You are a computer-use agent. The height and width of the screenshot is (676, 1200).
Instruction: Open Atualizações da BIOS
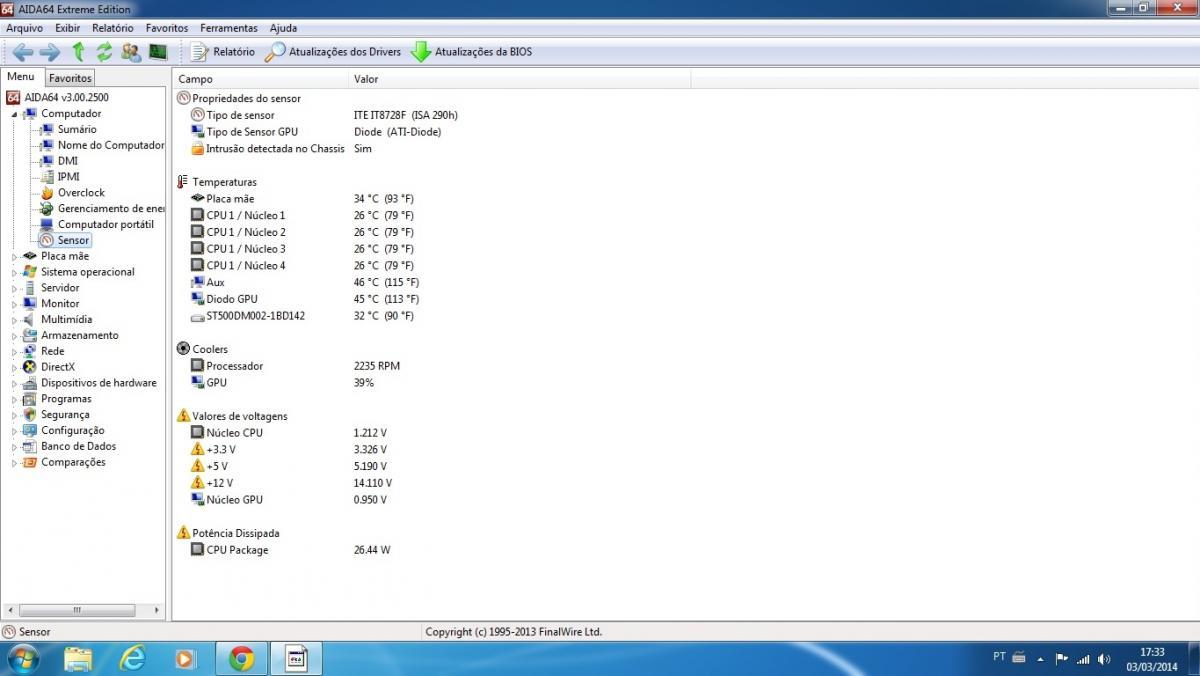(x=471, y=52)
